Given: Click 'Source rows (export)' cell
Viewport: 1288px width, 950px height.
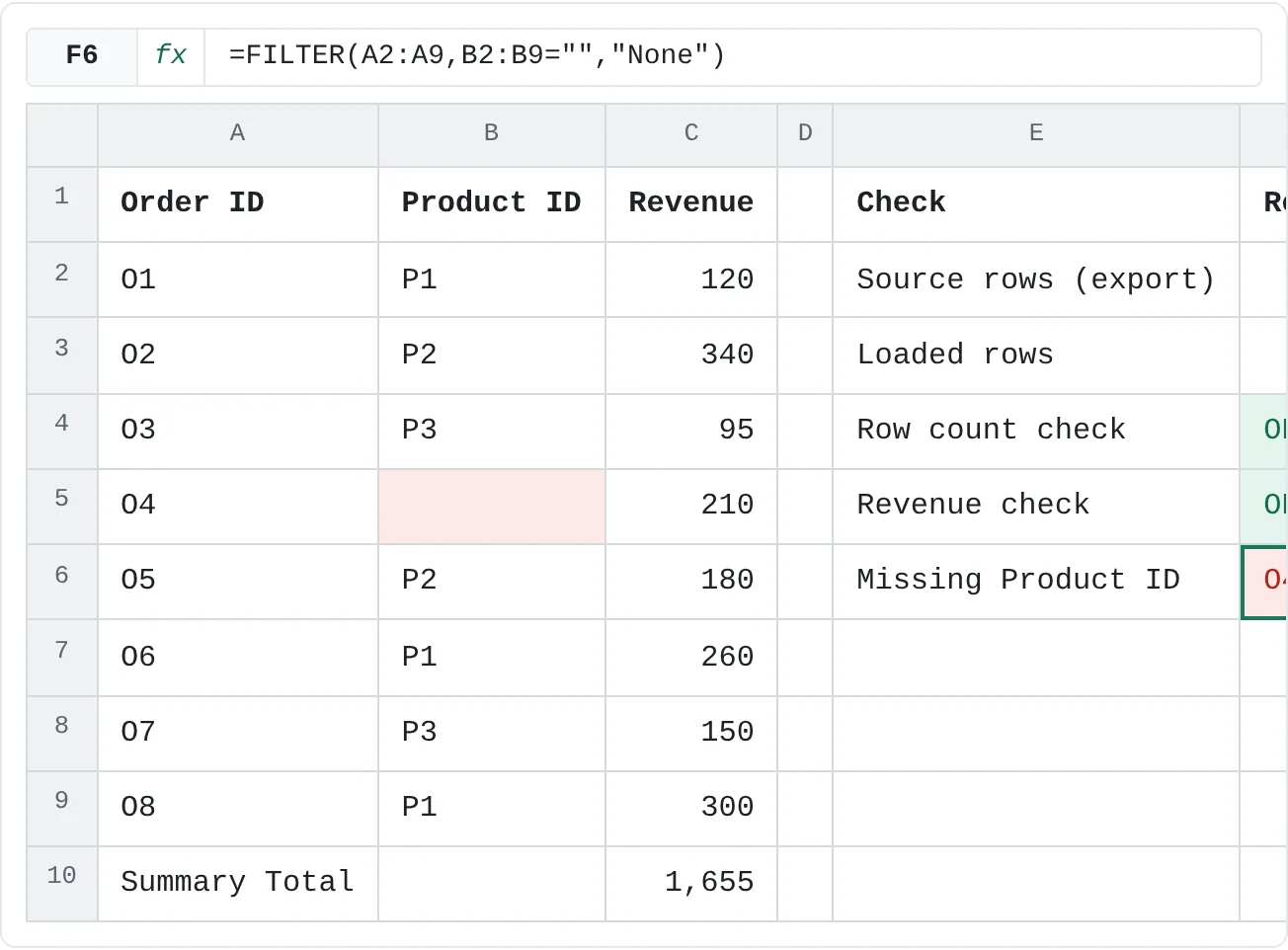Looking at the screenshot, I should click(x=1036, y=279).
